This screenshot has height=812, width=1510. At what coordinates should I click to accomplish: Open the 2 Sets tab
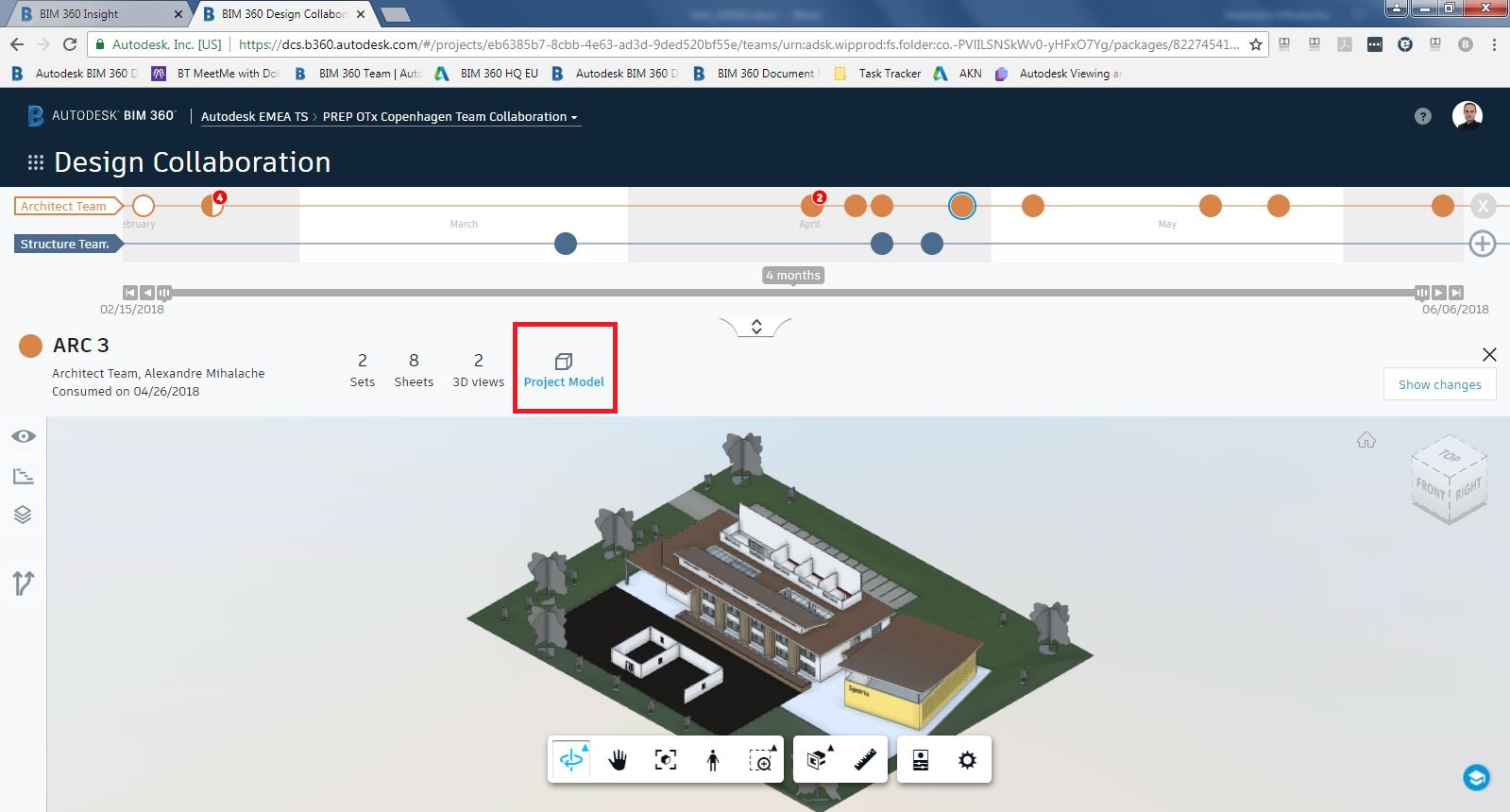[x=363, y=370]
